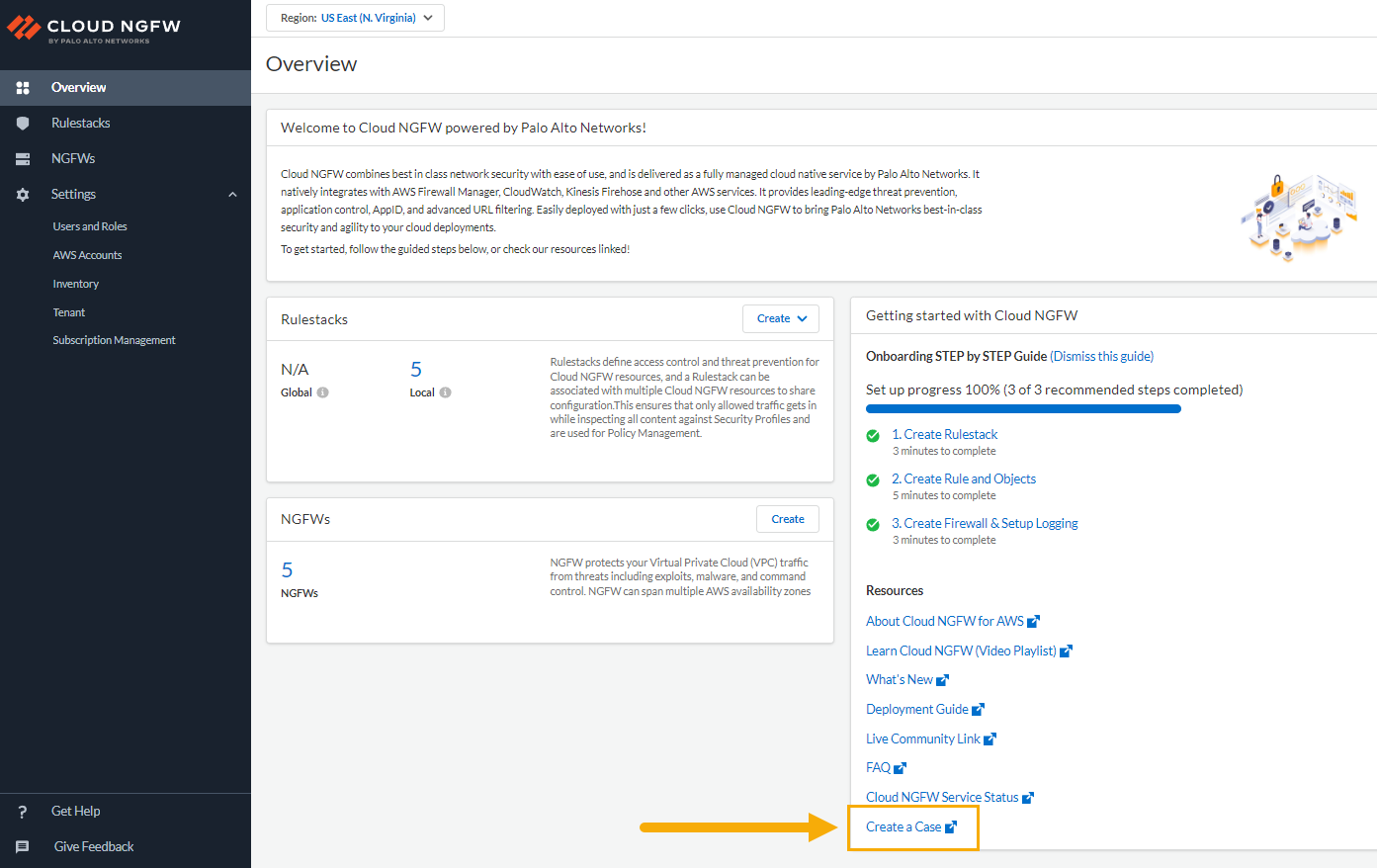Click the Settings gear icon
Screen dimensions: 1377x868
coord(23,195)
